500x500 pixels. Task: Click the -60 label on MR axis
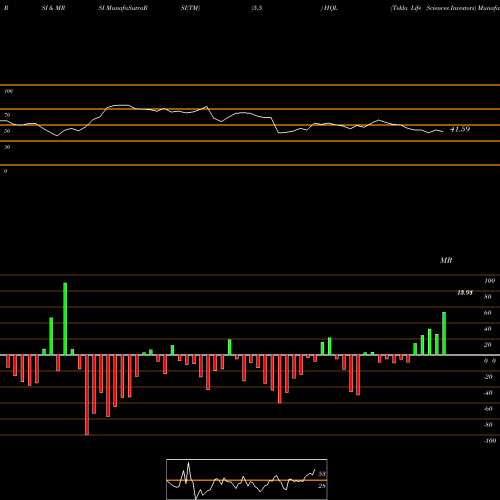pyautogui.click(x=488, y=409)
